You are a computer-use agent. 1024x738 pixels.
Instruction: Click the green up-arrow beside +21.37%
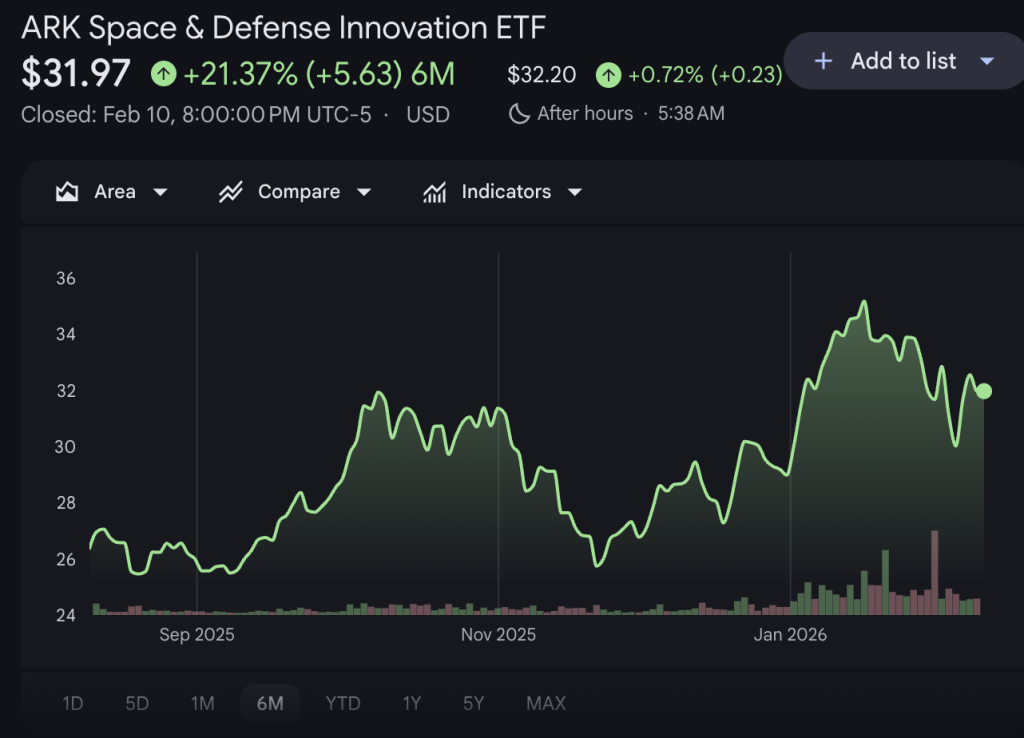pos(163,74)
